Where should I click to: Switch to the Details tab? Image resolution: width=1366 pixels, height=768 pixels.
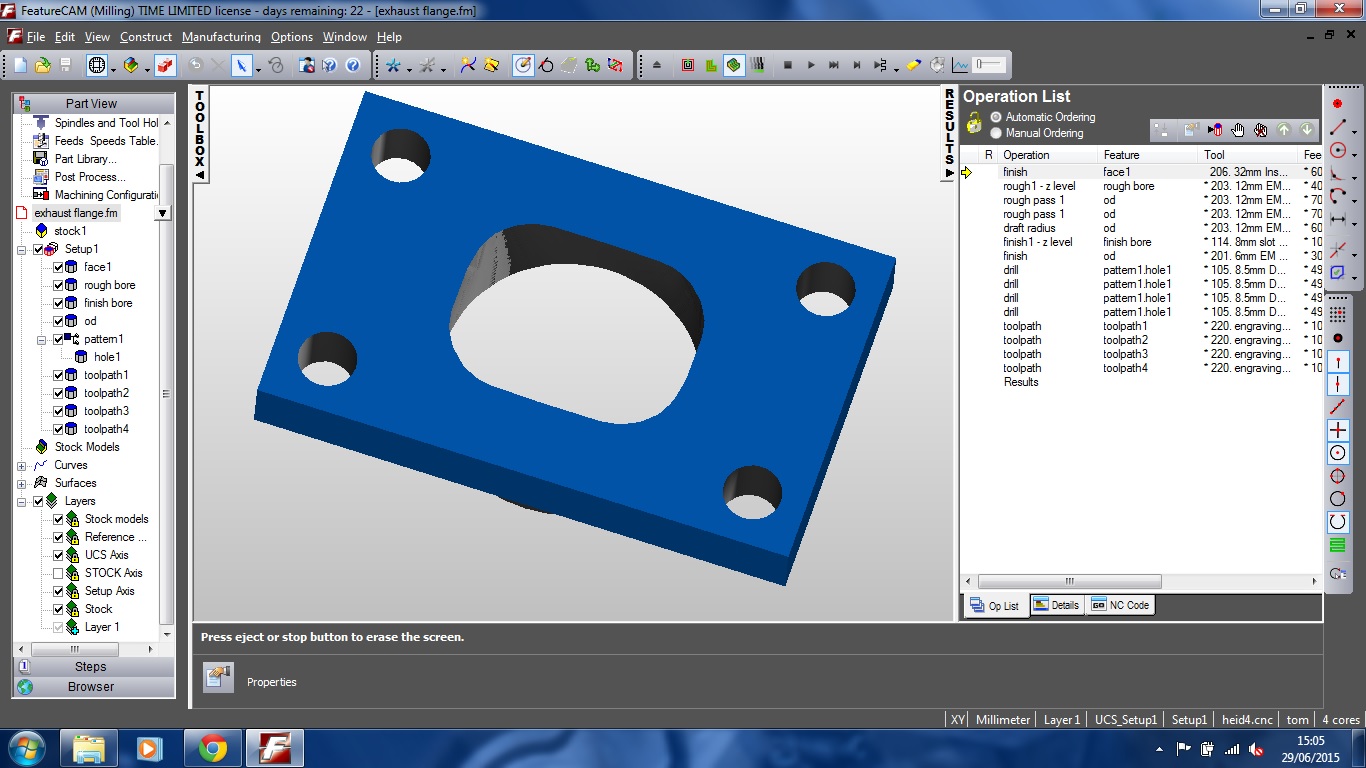[1055, 605]
